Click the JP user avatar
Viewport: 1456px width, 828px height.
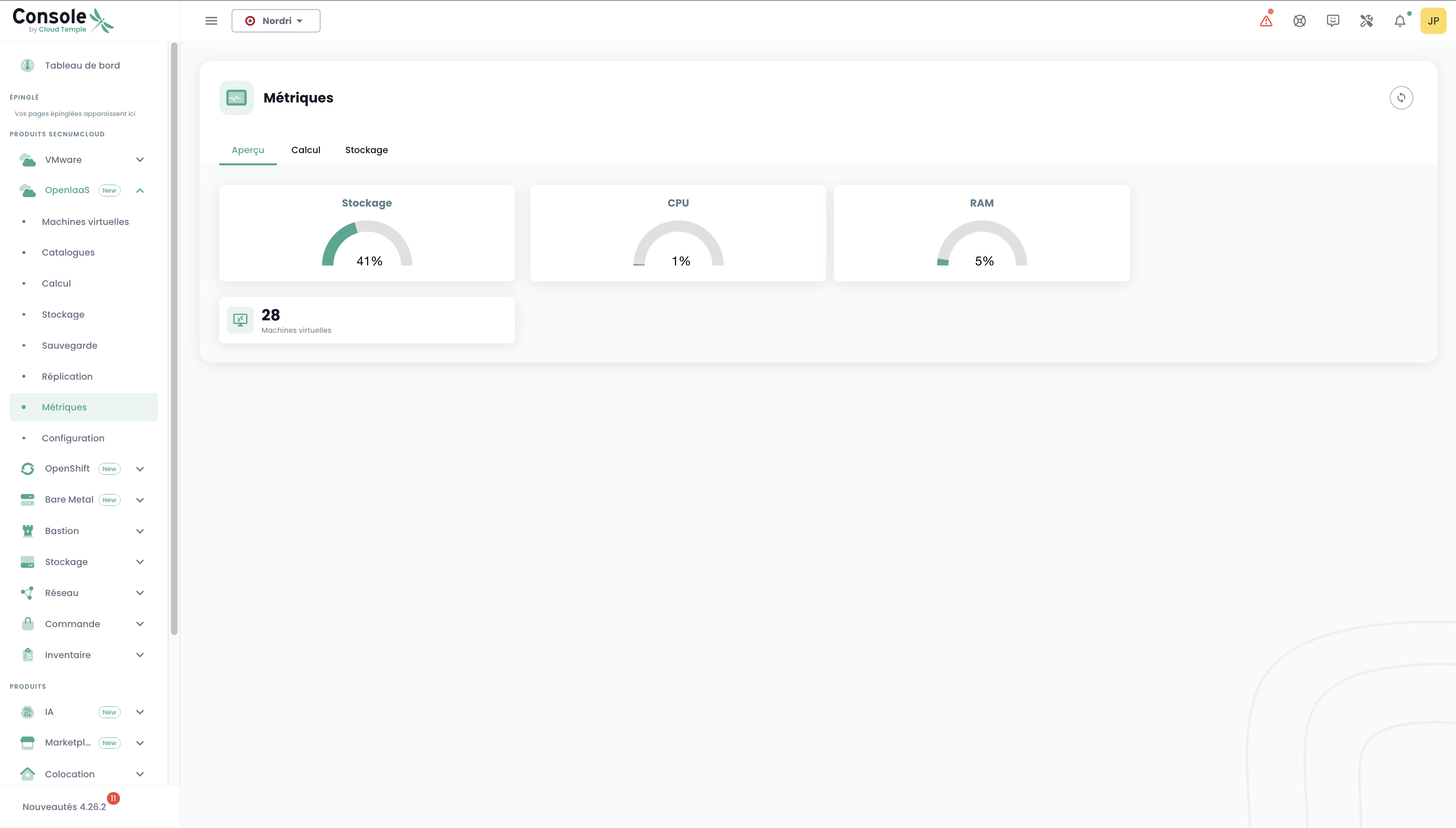point(1433,21)
